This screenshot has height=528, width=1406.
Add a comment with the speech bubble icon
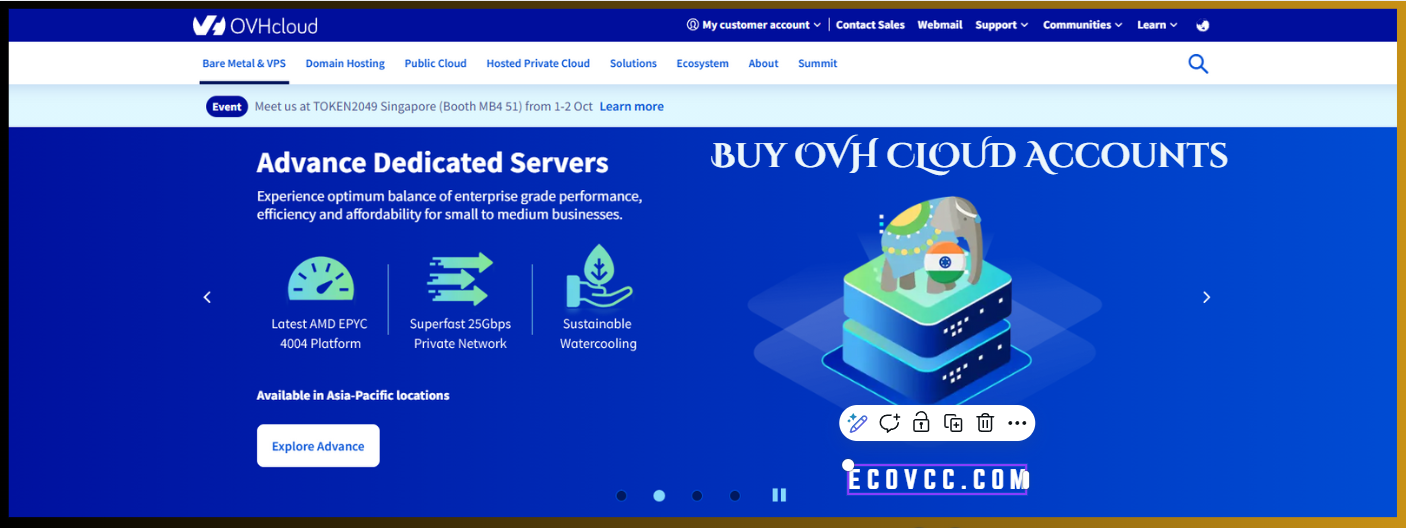tap(889, 423)
